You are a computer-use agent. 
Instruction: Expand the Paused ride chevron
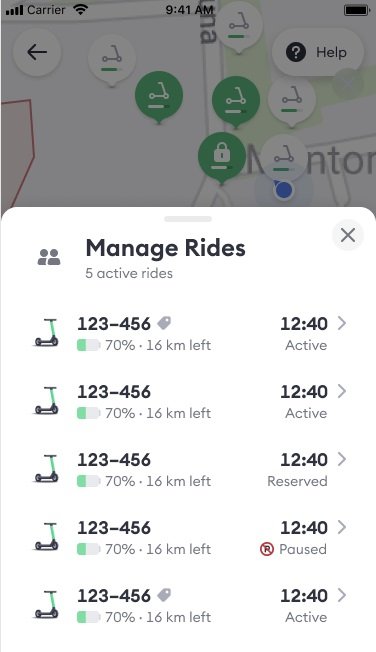pyautogui.click(x=341, y=527)
